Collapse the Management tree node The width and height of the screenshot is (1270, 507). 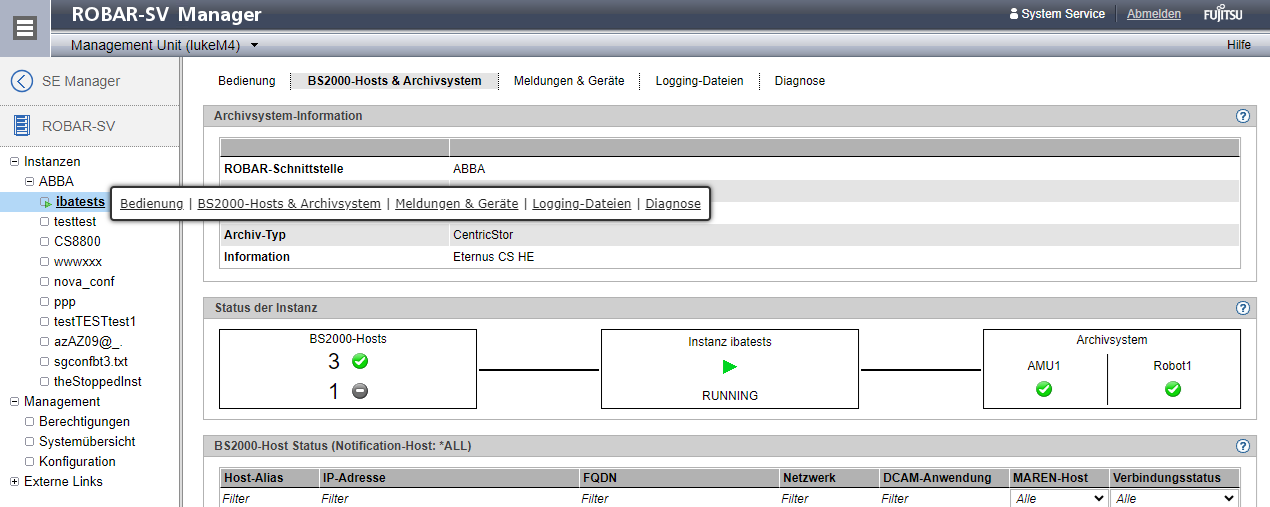click(14, 401)
